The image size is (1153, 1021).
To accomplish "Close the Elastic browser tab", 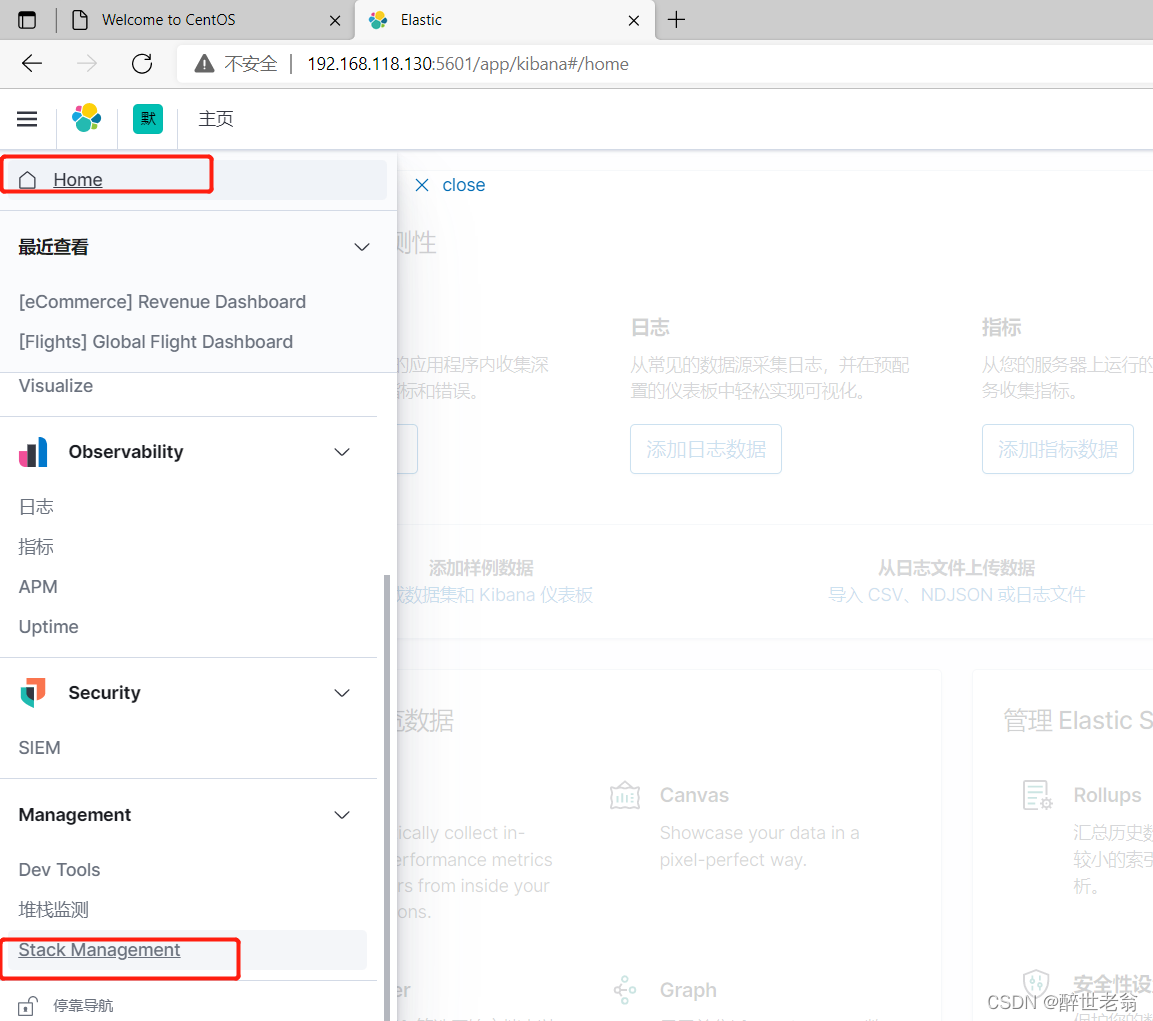I will tap(634, 21).
